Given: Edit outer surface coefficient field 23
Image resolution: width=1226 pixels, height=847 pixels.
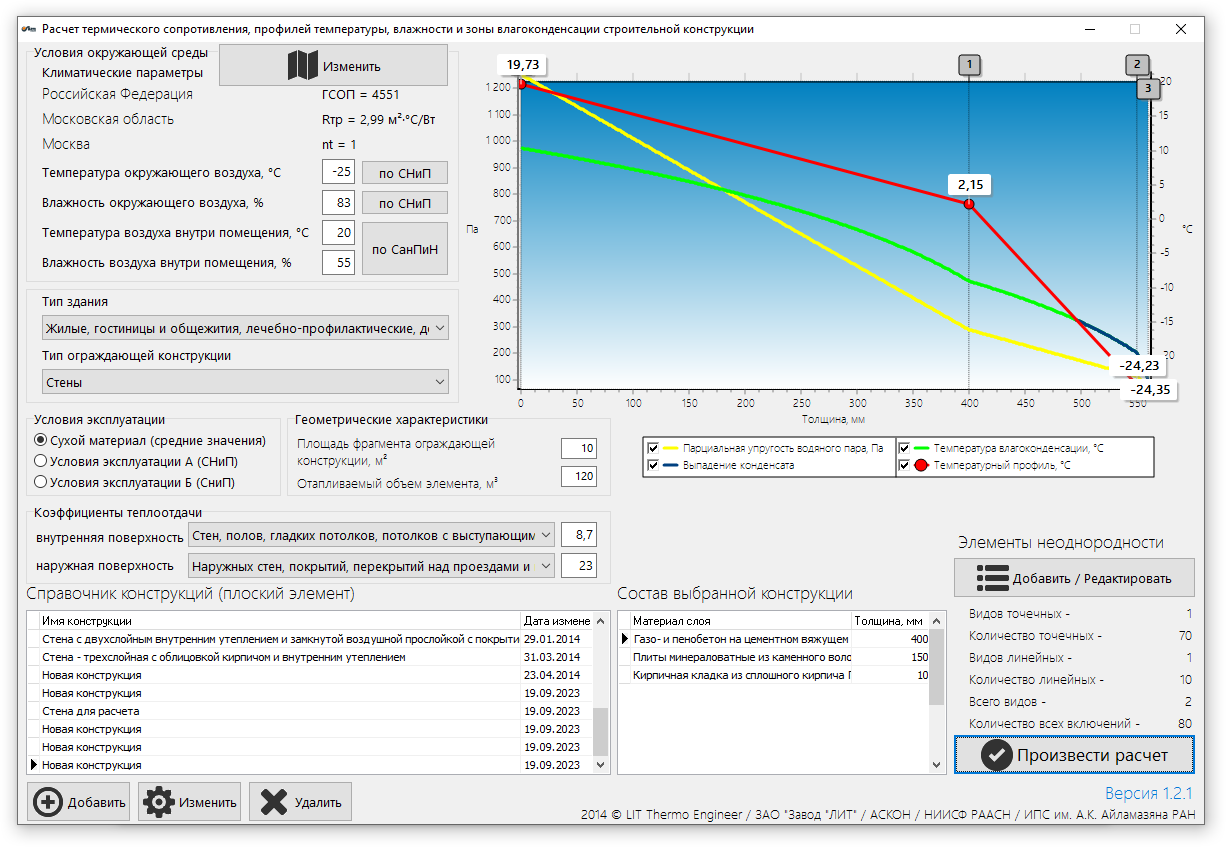Looking at the screenshot, I should (578, 566).
